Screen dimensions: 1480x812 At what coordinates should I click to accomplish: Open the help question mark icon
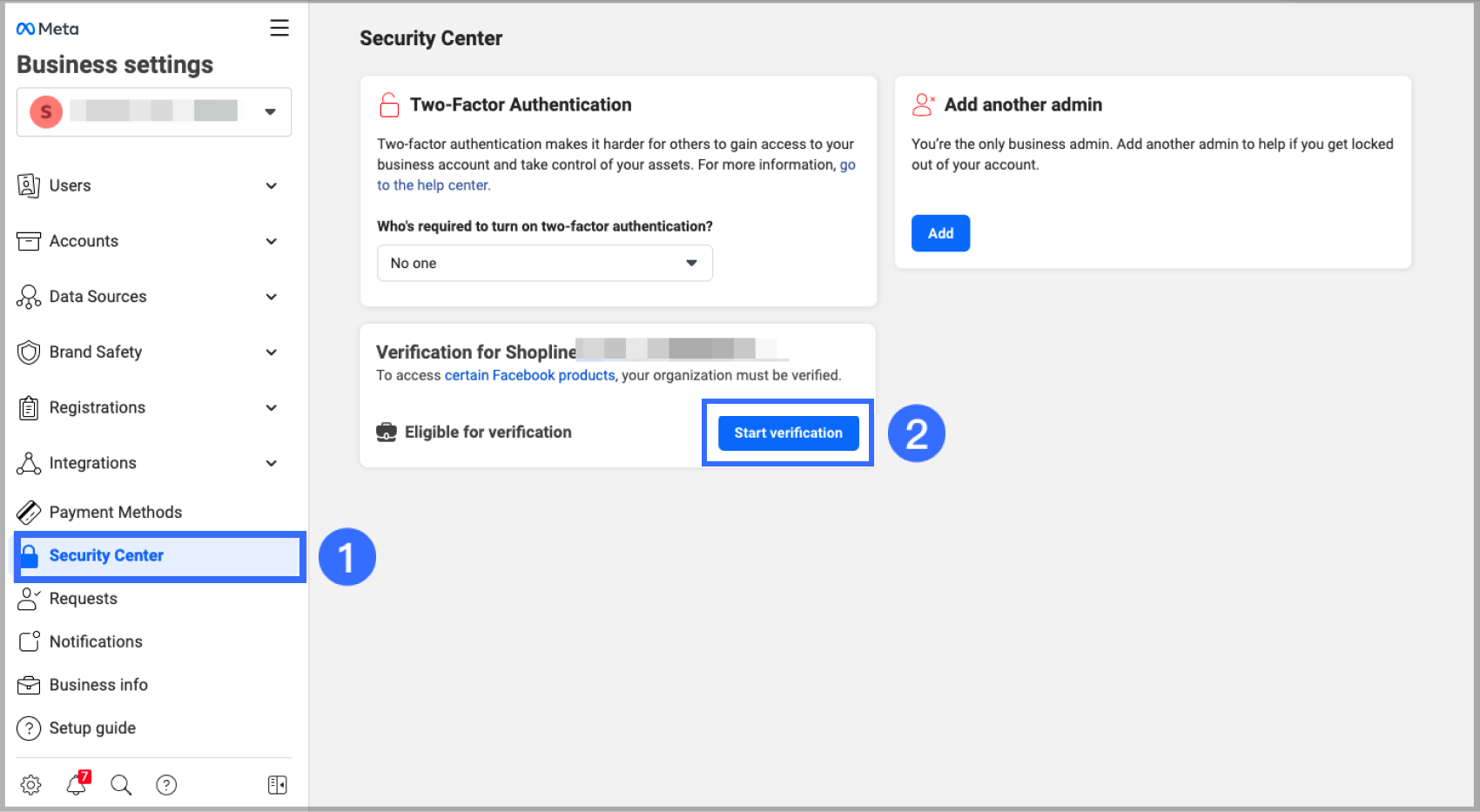point(166,785)
